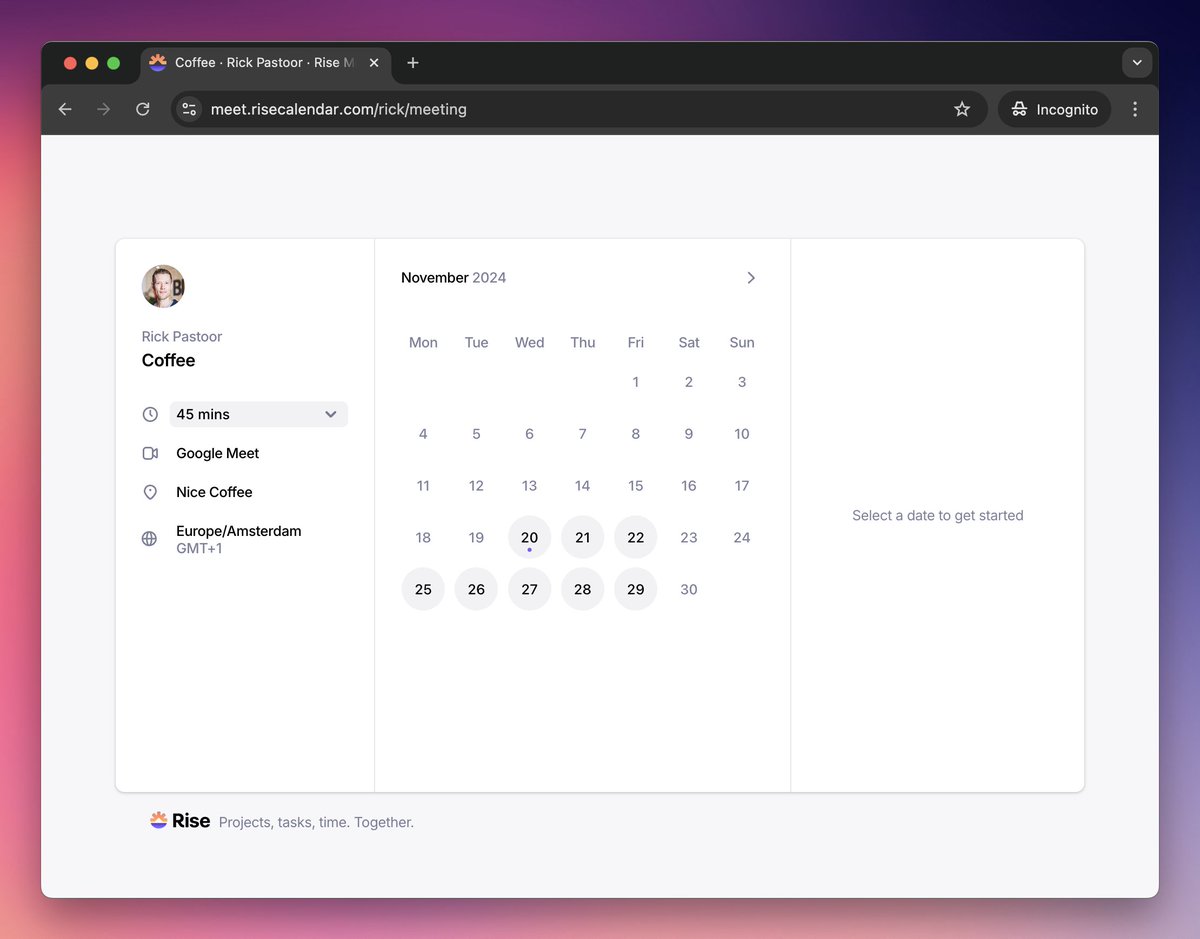Select November 21 on the calendar
Image resolution: width=1200 pixels, height=939 pixels.
[x=582, y=537]
